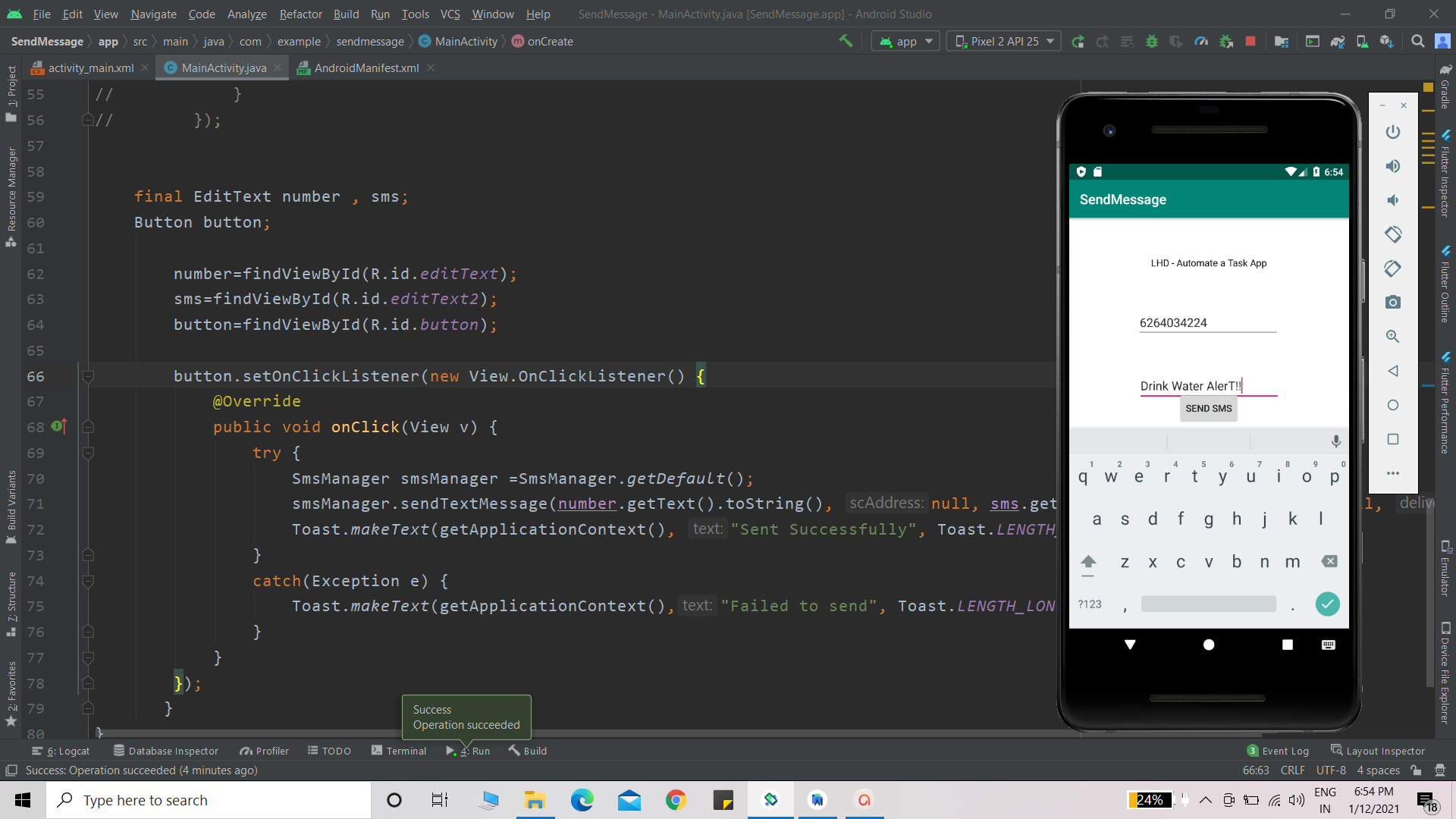Click the override gutter icon on line 68
Image resolution: width=1456 pixels, height=819 pixels.
tap(59, 426)
